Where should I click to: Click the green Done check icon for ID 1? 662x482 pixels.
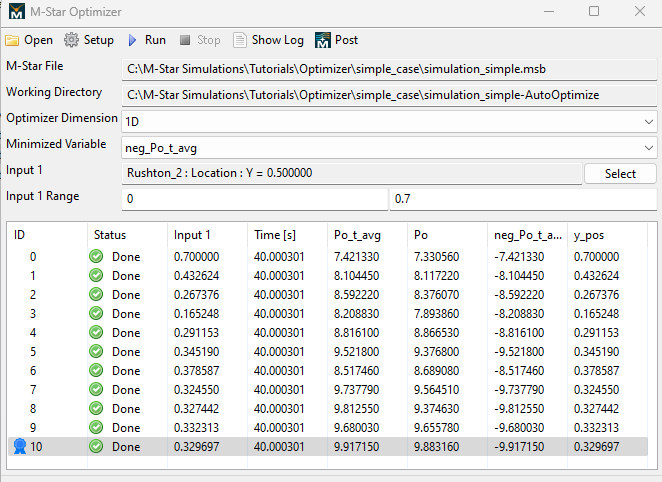click(96, 275)
